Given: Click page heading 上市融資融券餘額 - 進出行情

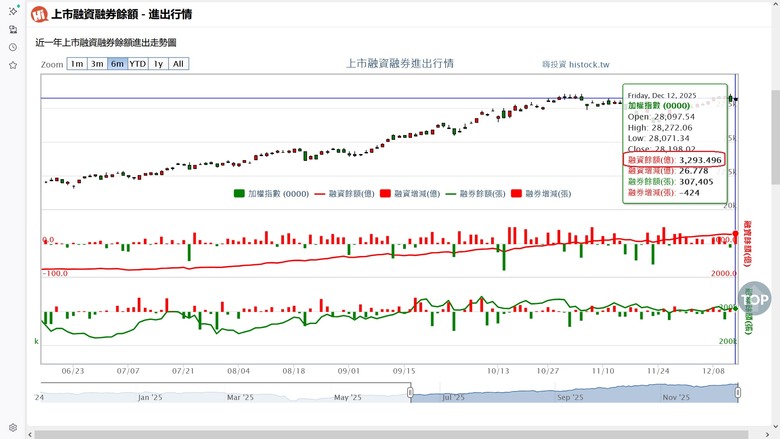Looking at the screenshot, I should 122,14.
